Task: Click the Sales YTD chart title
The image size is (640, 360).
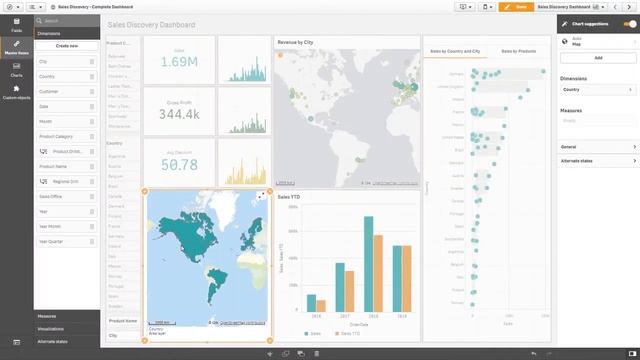Action: [x=289, y=197]
